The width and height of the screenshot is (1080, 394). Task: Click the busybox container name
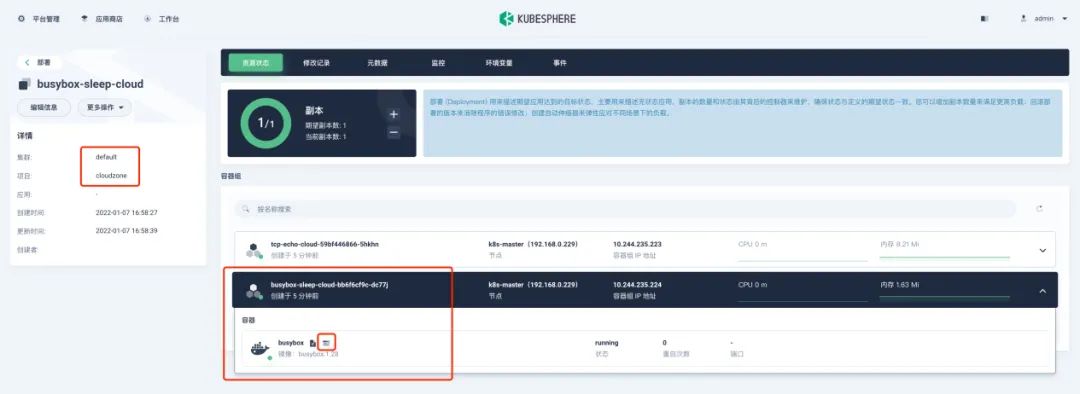[x=291, y=342]
